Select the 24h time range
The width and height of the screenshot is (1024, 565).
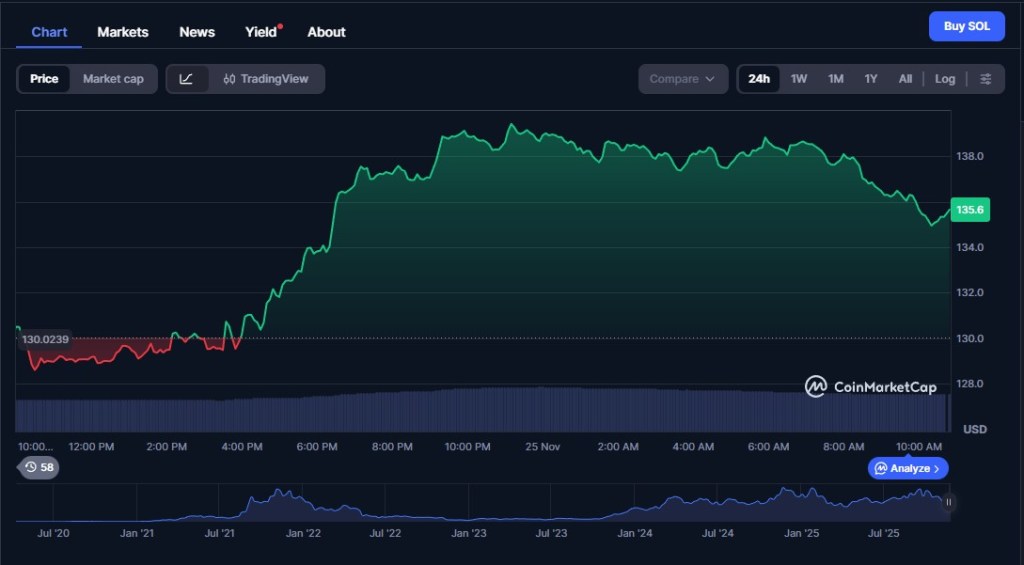[759, 79]
